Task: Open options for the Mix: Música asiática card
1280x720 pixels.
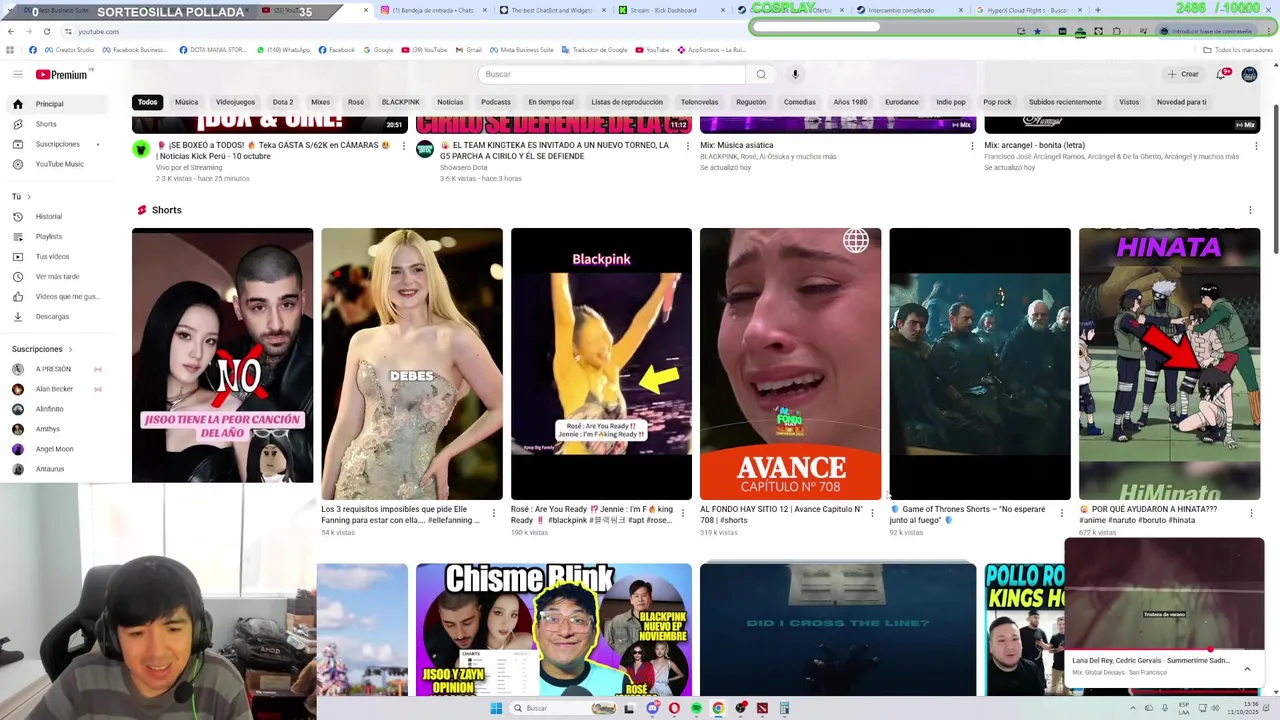Action: click(x=972, y=146)
